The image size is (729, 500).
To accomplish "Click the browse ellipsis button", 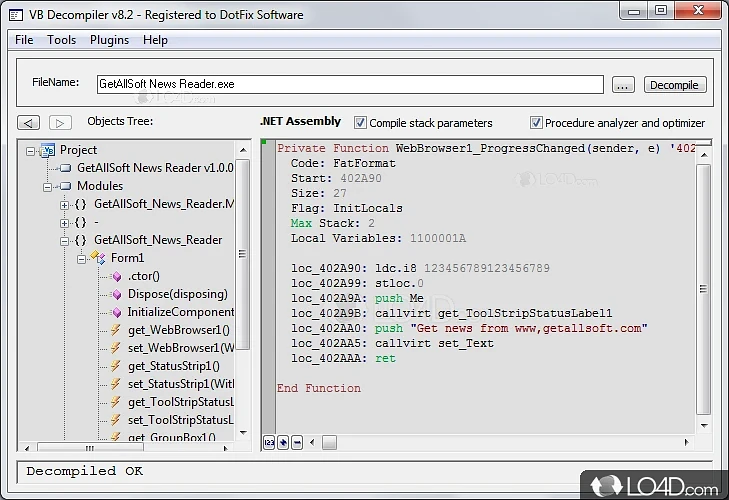I will point(623,85).
